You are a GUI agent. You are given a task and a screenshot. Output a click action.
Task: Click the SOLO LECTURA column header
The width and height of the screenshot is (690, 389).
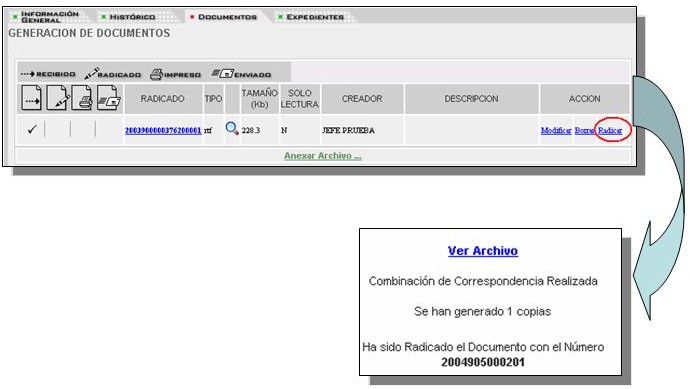click(x=299, y=99)
